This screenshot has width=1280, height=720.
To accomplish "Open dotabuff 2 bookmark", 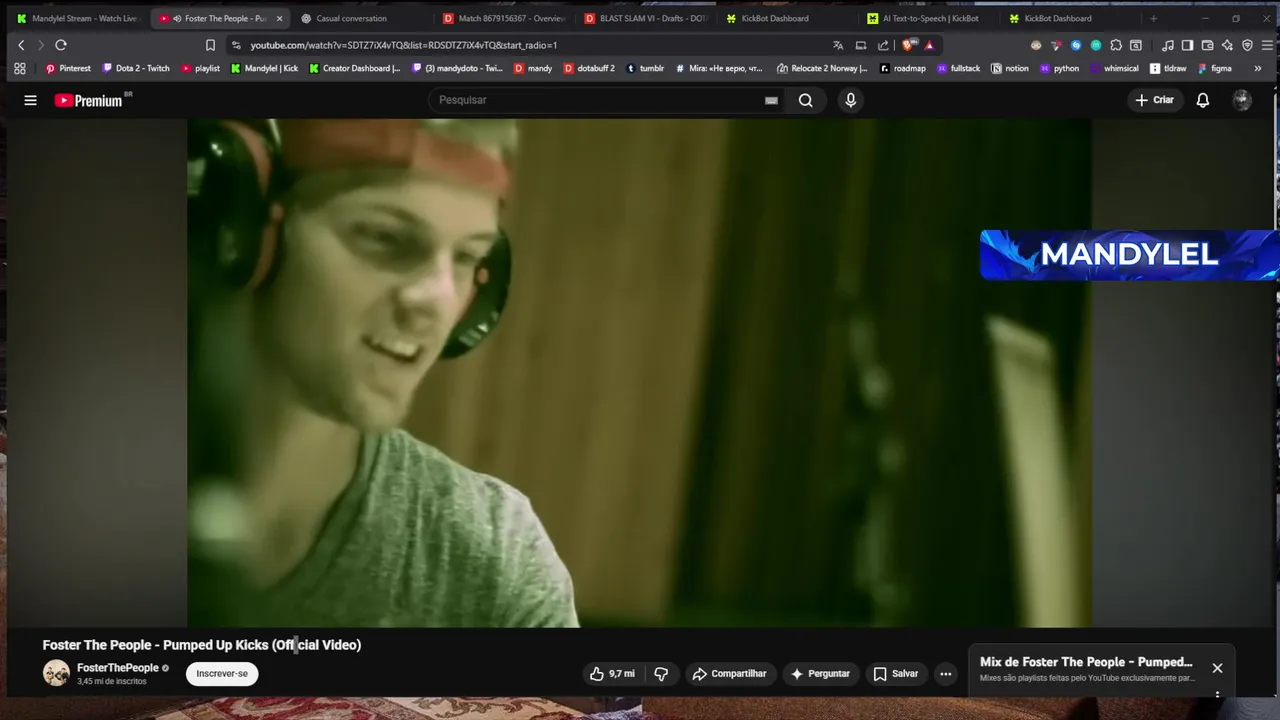I will (x=589, y=68).
